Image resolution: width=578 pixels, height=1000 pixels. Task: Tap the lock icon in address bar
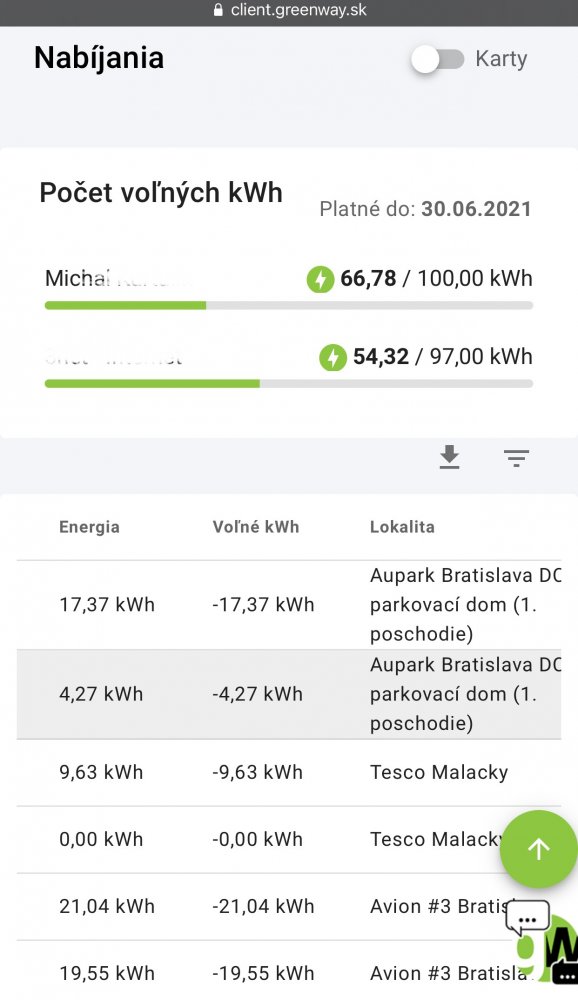218,10
